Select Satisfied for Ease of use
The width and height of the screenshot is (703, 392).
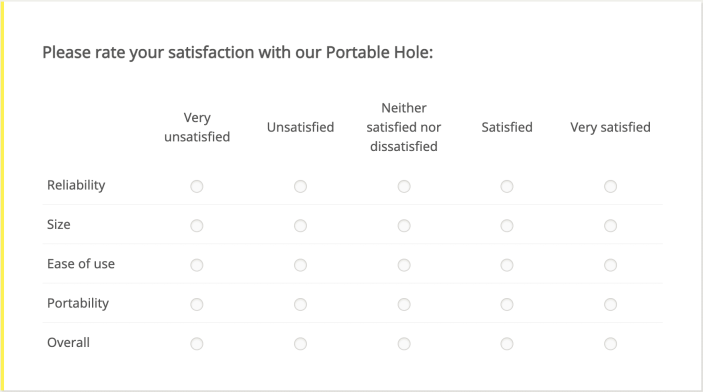coord(507,265)
